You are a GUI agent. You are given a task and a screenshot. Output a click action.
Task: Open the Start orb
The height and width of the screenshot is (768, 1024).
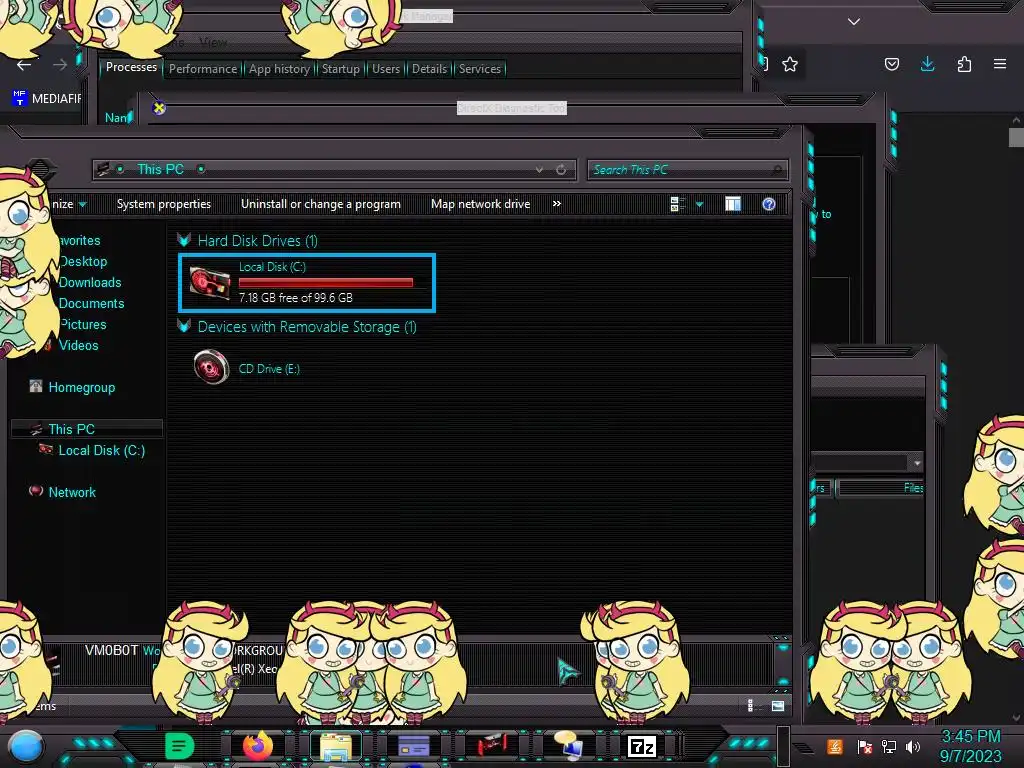[x=26, y=746]
